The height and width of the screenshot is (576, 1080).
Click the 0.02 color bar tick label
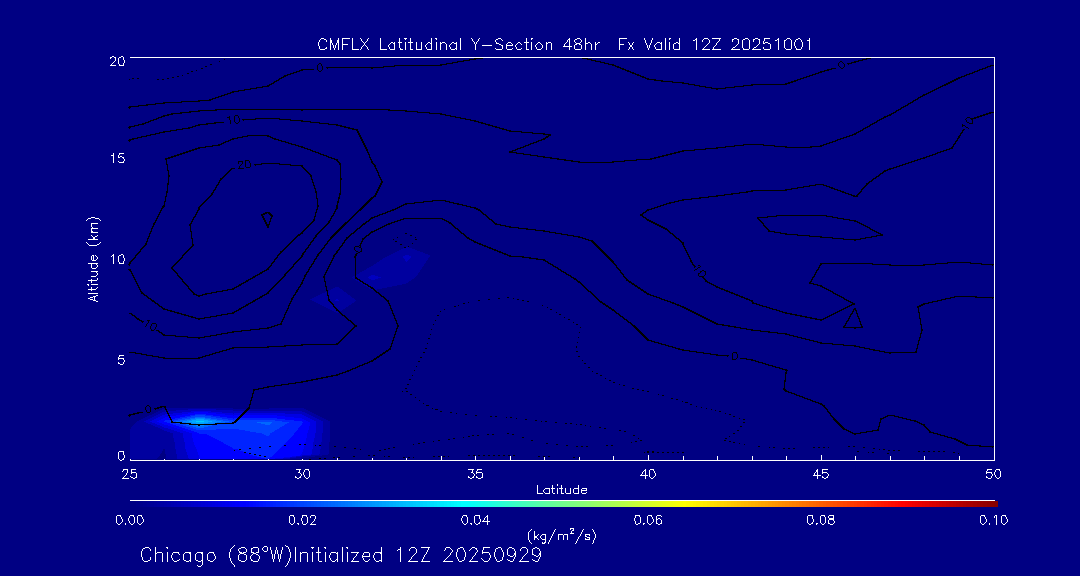302,520
